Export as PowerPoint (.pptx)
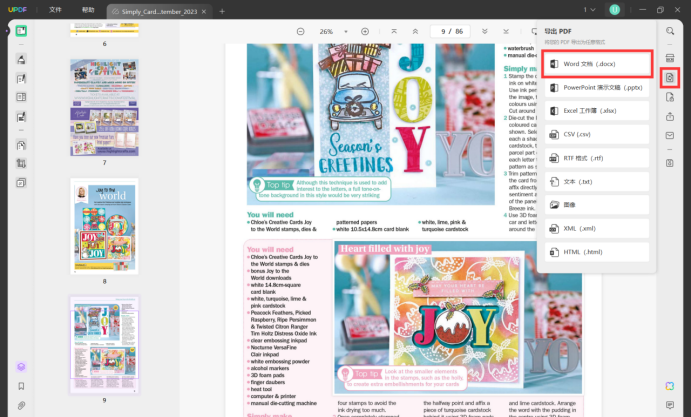 click(x=597, y=87)
